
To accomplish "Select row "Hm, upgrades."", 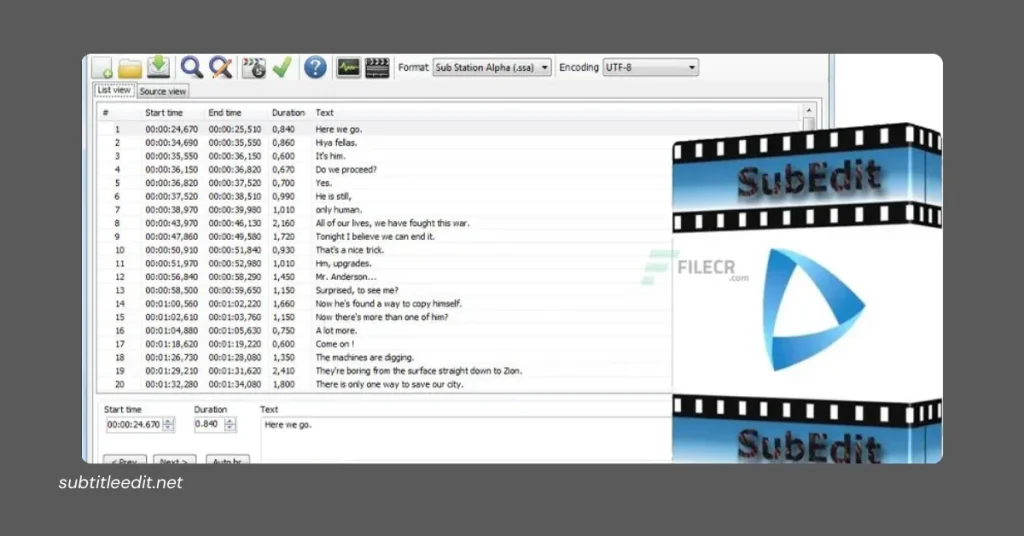I will point(385,263).
